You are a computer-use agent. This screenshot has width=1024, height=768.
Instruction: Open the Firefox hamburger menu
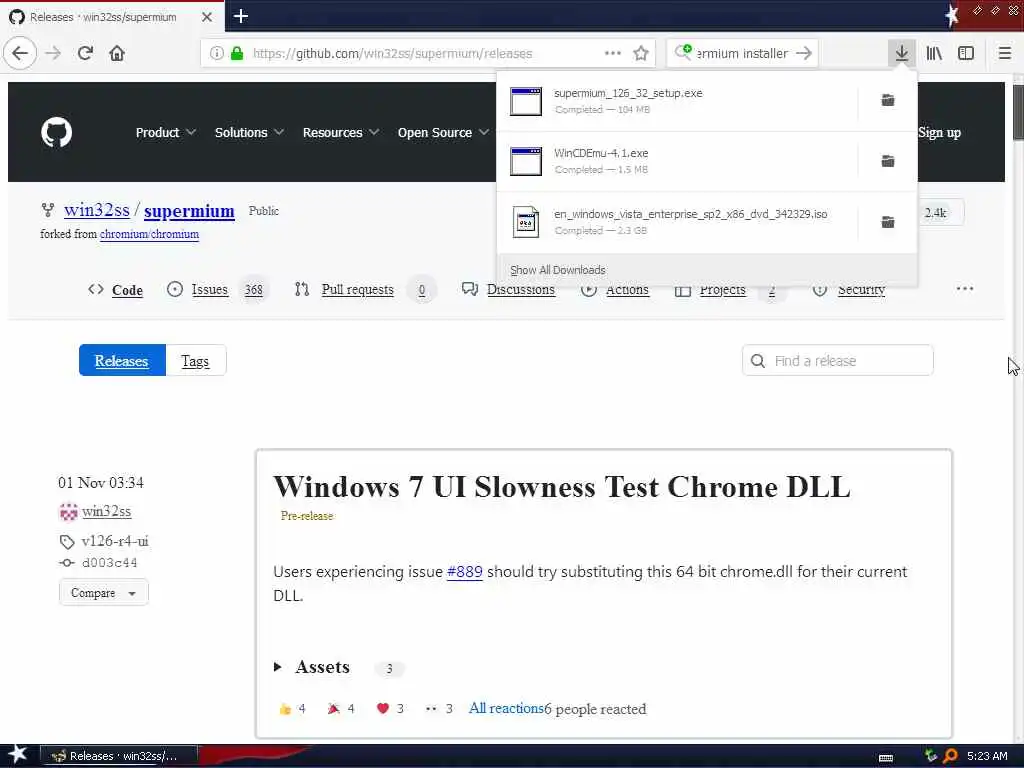(x=1004, y=53)
